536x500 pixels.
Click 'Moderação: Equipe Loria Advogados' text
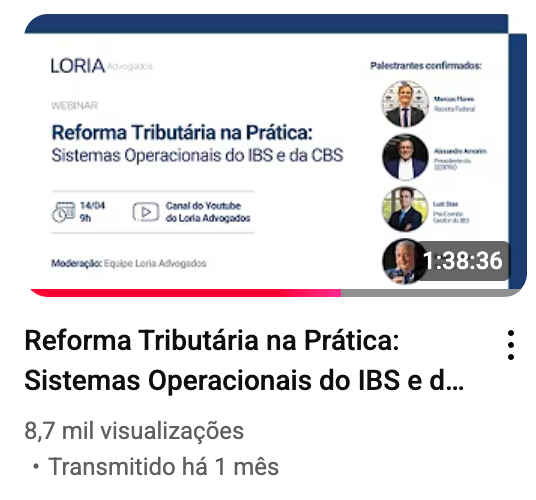[129, 263]
